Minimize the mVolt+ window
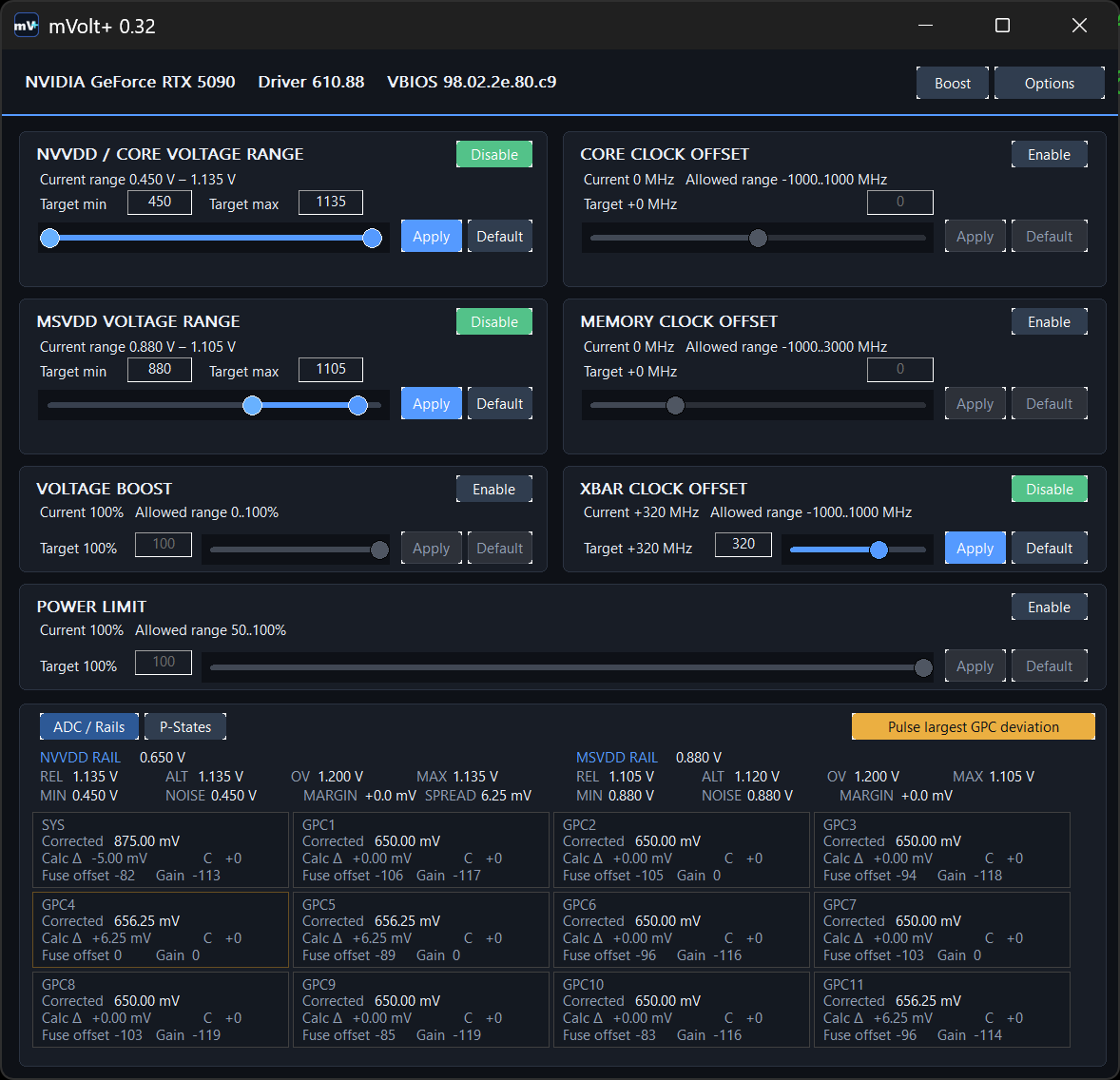 click(x=925, y=26)
